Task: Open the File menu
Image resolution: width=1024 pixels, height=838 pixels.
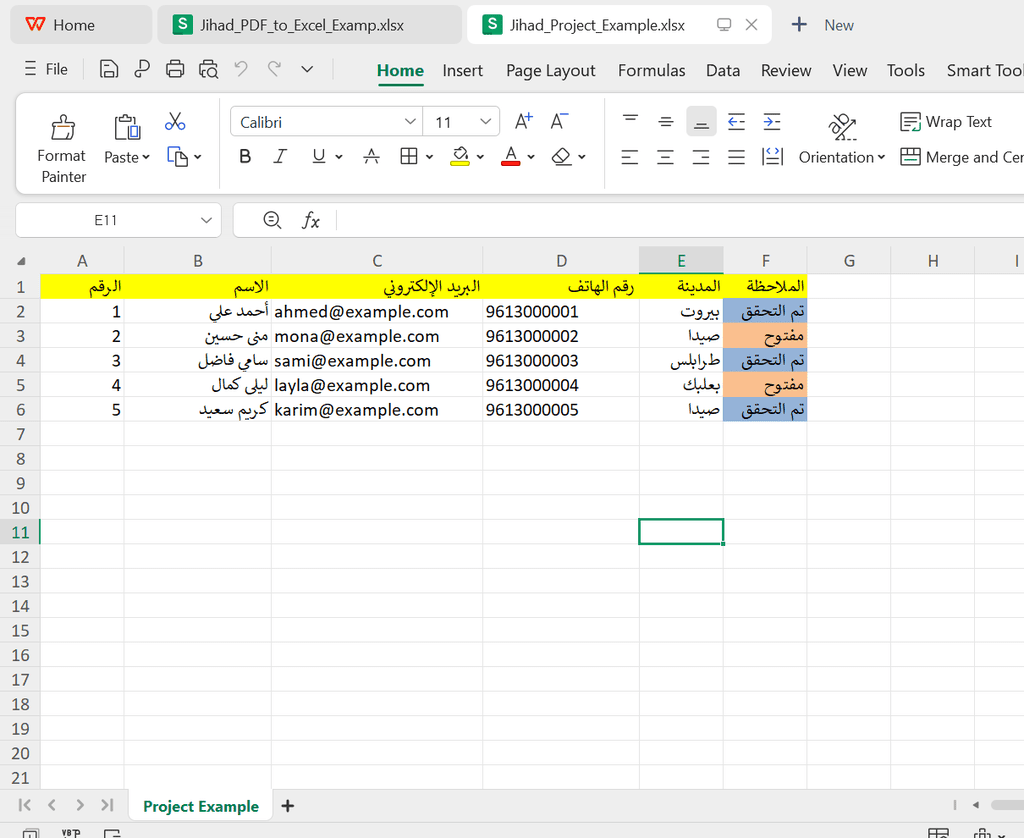Action: [46, 69]
